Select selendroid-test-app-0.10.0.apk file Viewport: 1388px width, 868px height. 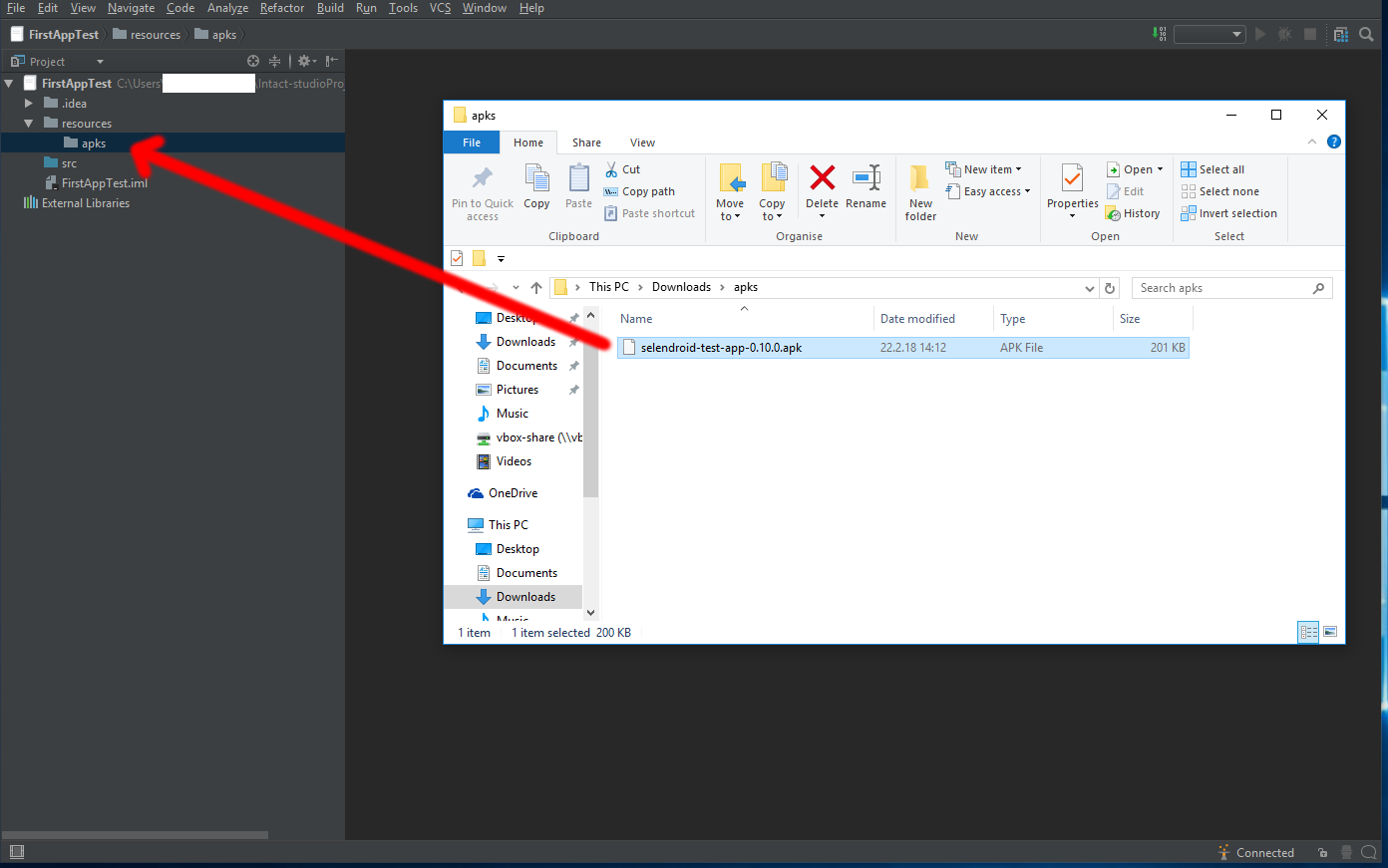[x=902, y=348]
